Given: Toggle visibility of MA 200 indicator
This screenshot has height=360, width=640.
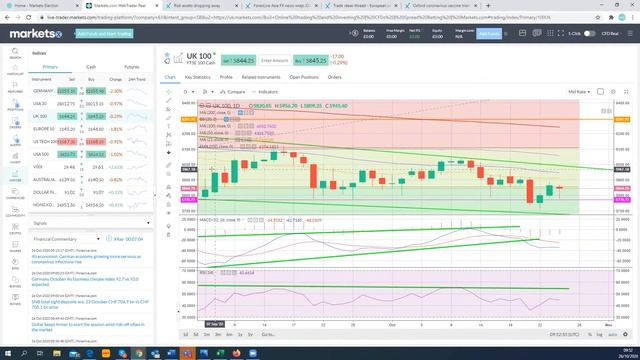Looking at the screenshot, I should [240, 113].
